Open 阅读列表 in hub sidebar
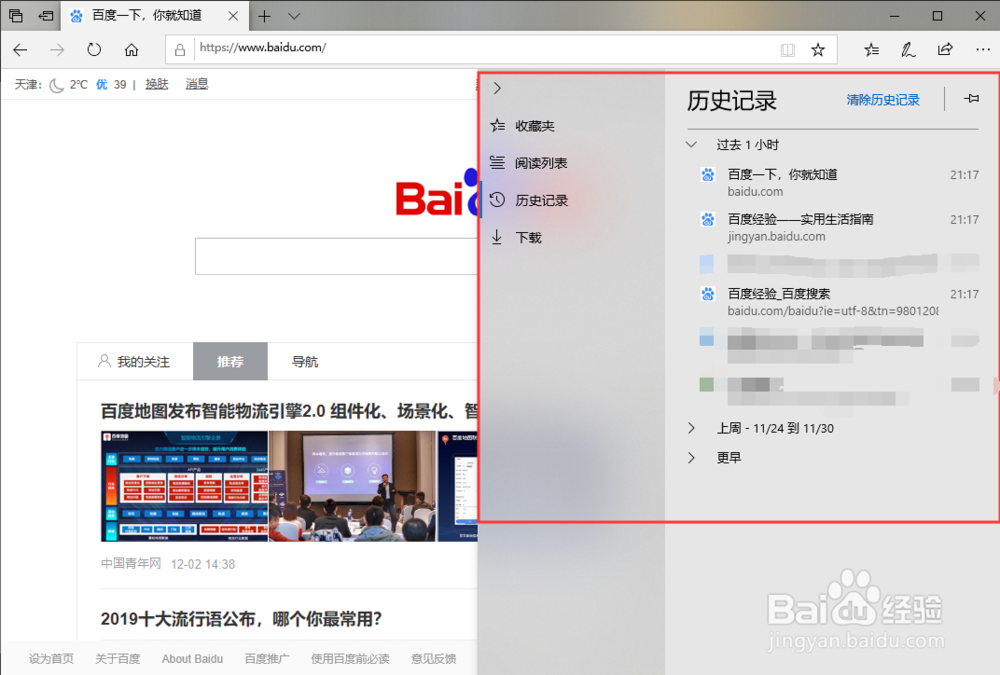This screenshot has width=1000, height=675. coord(529,163)
